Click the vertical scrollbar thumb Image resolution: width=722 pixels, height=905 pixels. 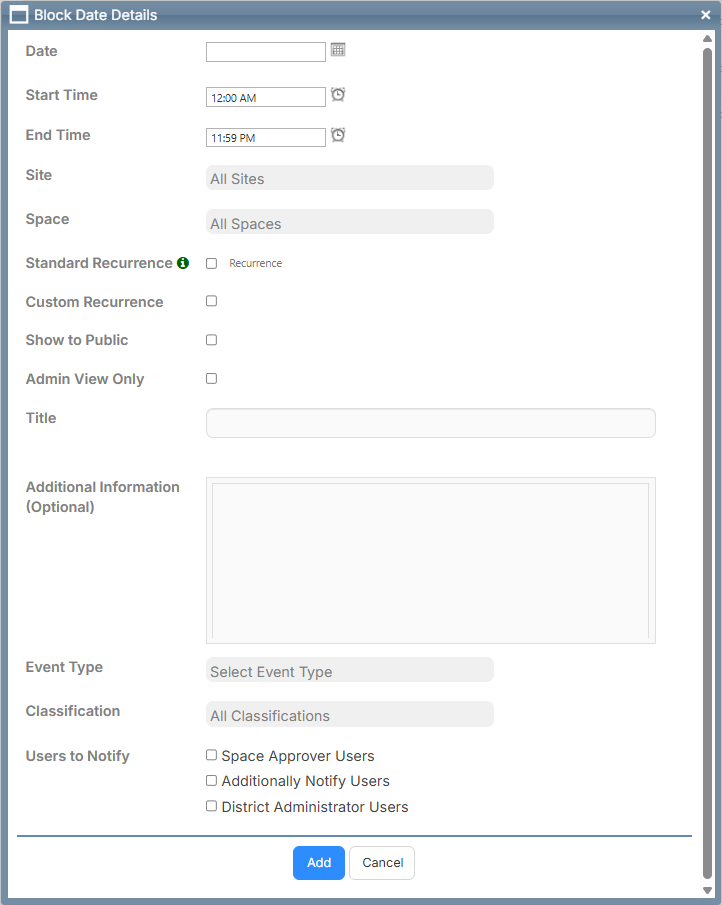708,463
